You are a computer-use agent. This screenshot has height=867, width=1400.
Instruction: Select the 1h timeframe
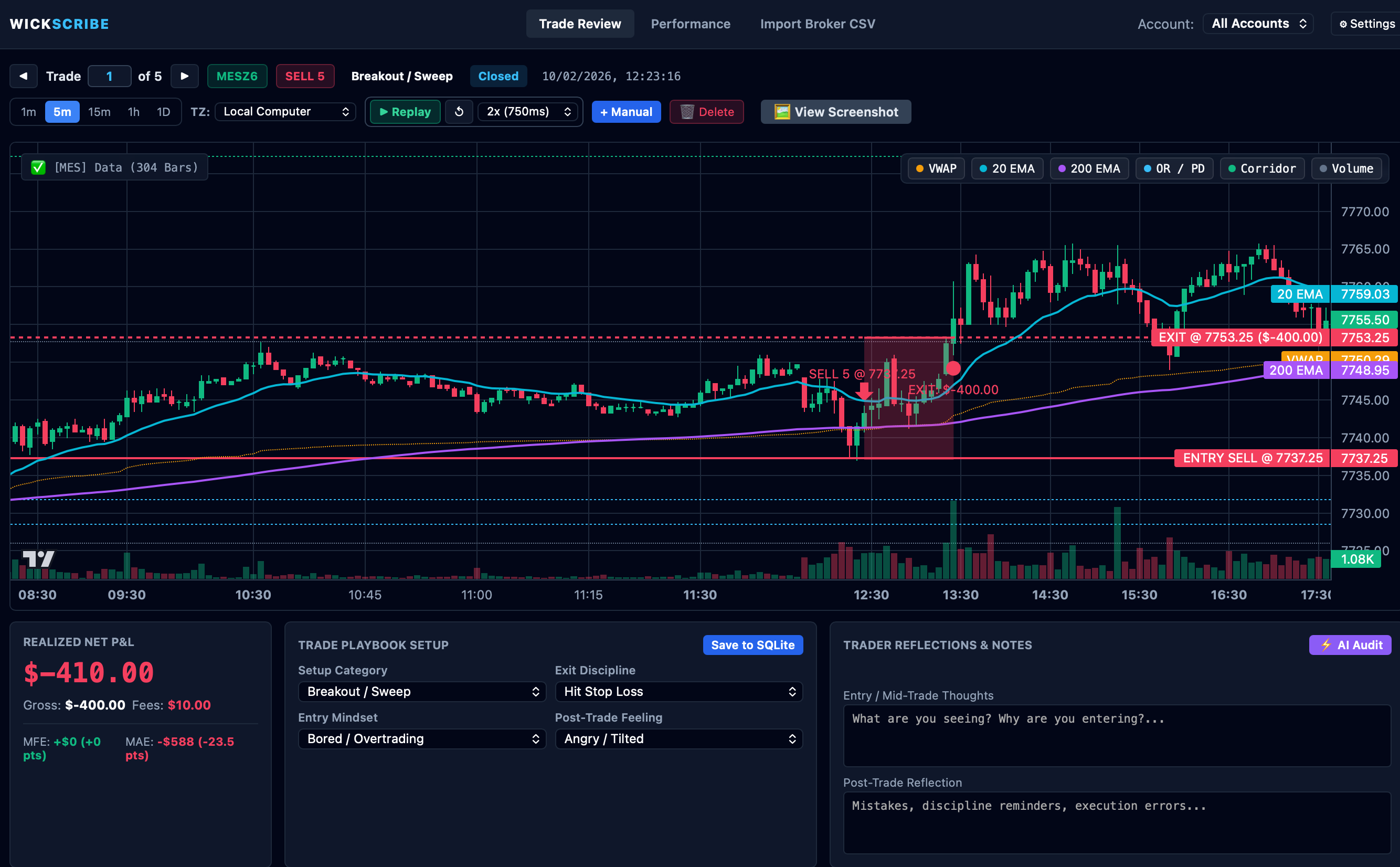(134, 112)
